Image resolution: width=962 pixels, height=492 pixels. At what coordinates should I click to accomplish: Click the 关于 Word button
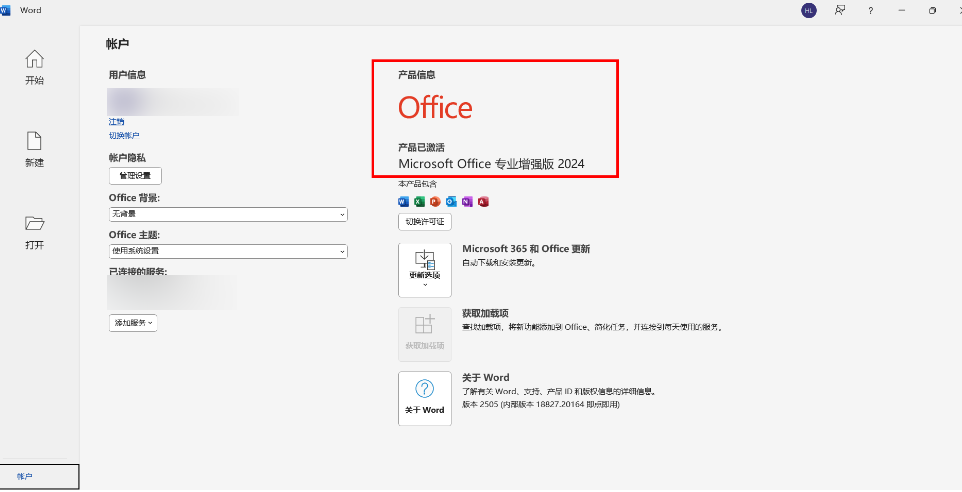pyautogui.click(x=425, y=398)
